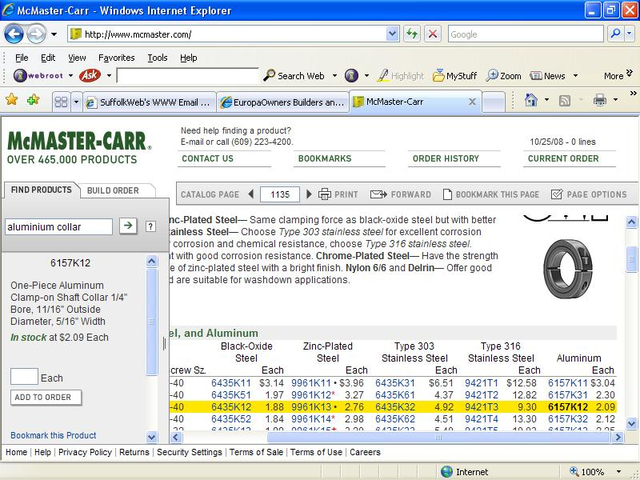Open the News toolbar dropdown
Screen dimensions: 640x480
pyautogui.click(x=573, y=76)
